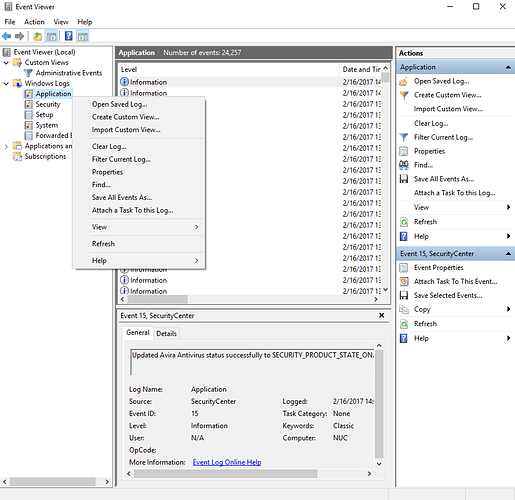Click the Back arrow toolbar icon
This screenshot has height=500, width=515.
coord(6,36)
